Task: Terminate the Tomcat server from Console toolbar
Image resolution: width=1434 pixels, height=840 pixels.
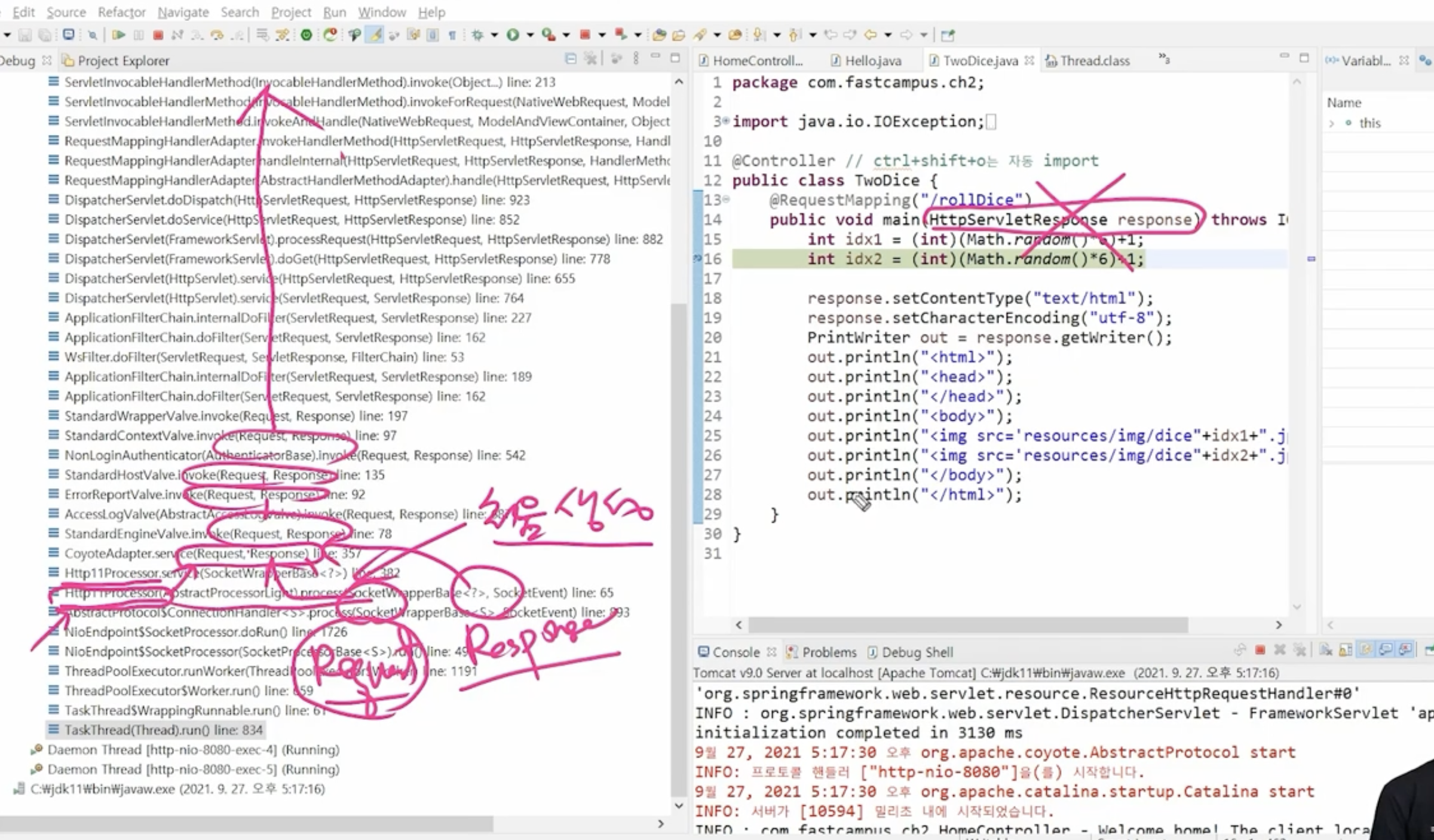Action: click(x=1260, y=651)
